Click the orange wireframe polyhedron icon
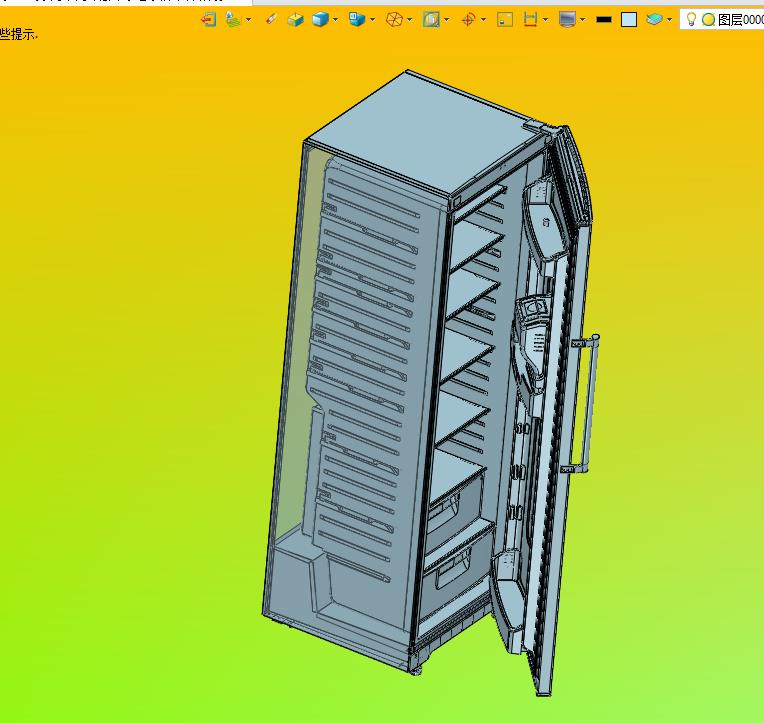Viewport: 764px width, 723px height. [x=394, y=19]
